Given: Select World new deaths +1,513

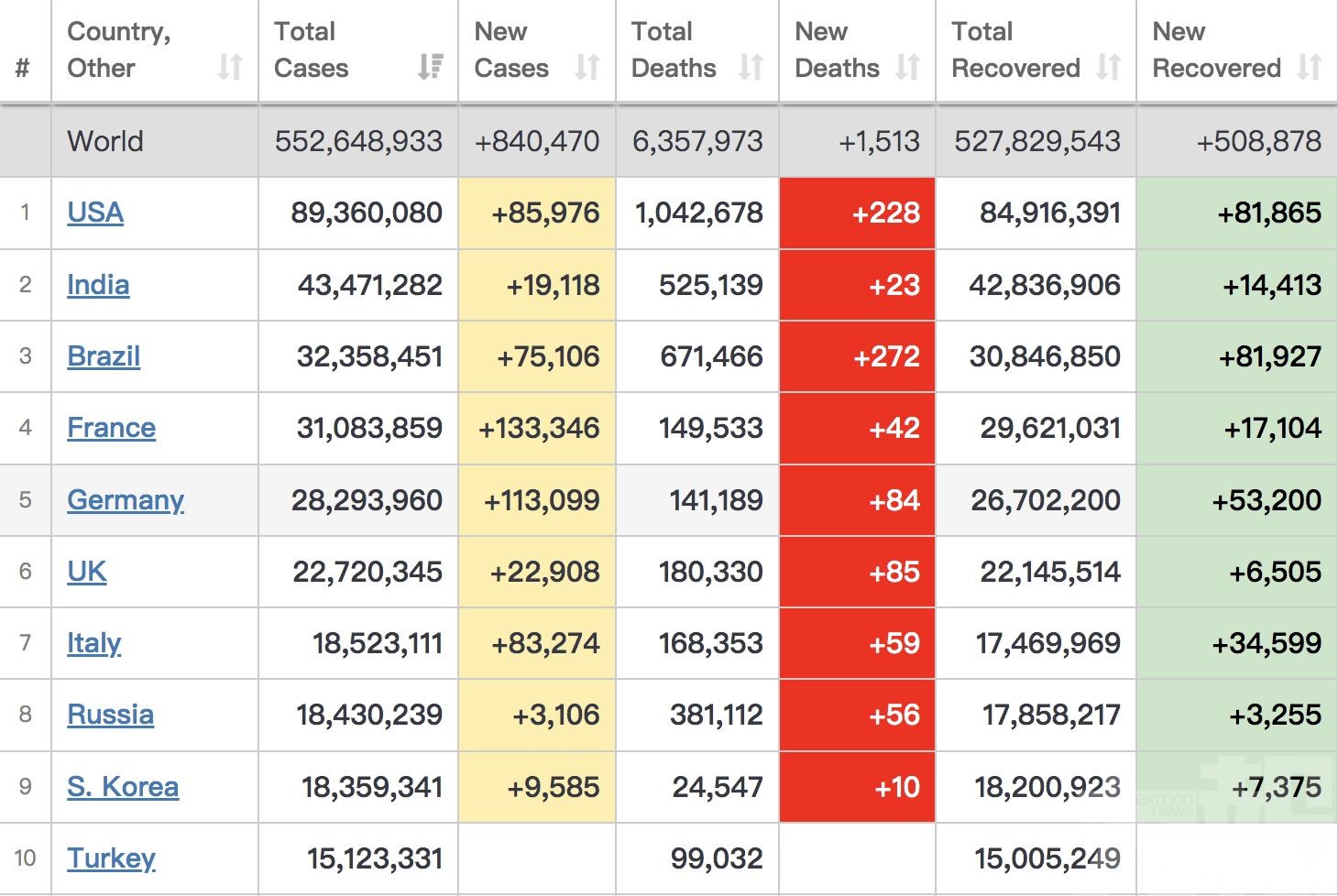Looking at the screenshot, I should 879,141.
